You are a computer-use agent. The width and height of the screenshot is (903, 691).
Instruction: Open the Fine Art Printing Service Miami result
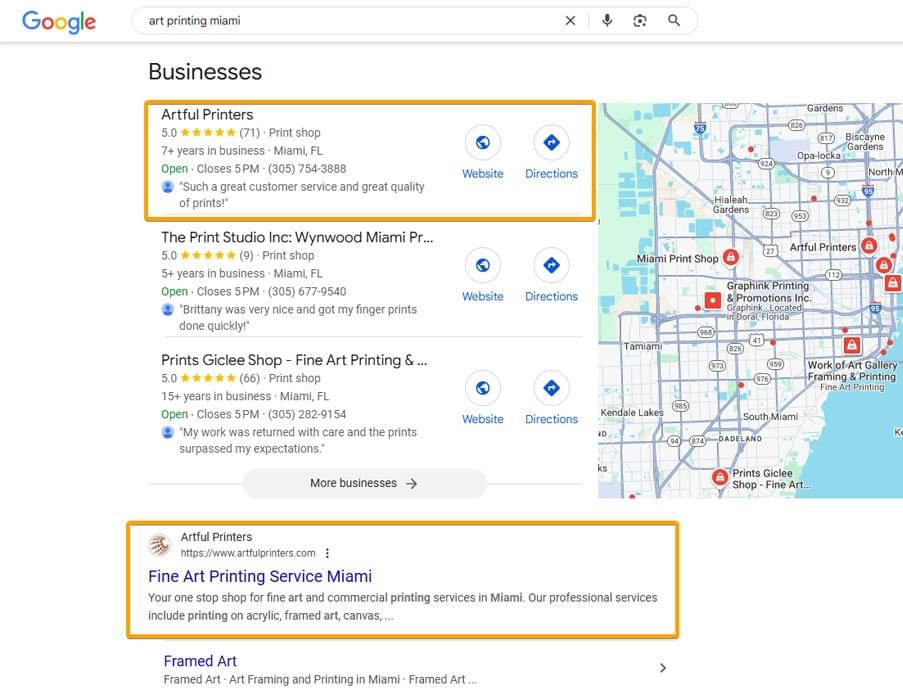[260, 576]
